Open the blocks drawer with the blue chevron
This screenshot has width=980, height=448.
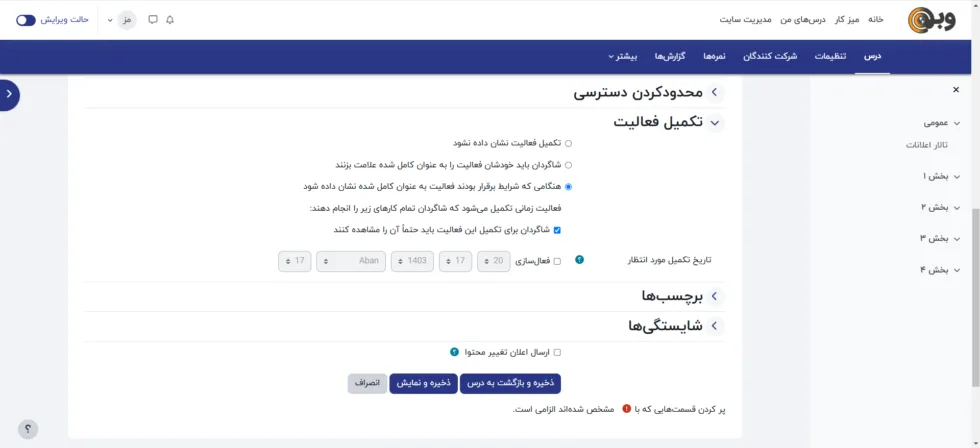click(9, 94)
